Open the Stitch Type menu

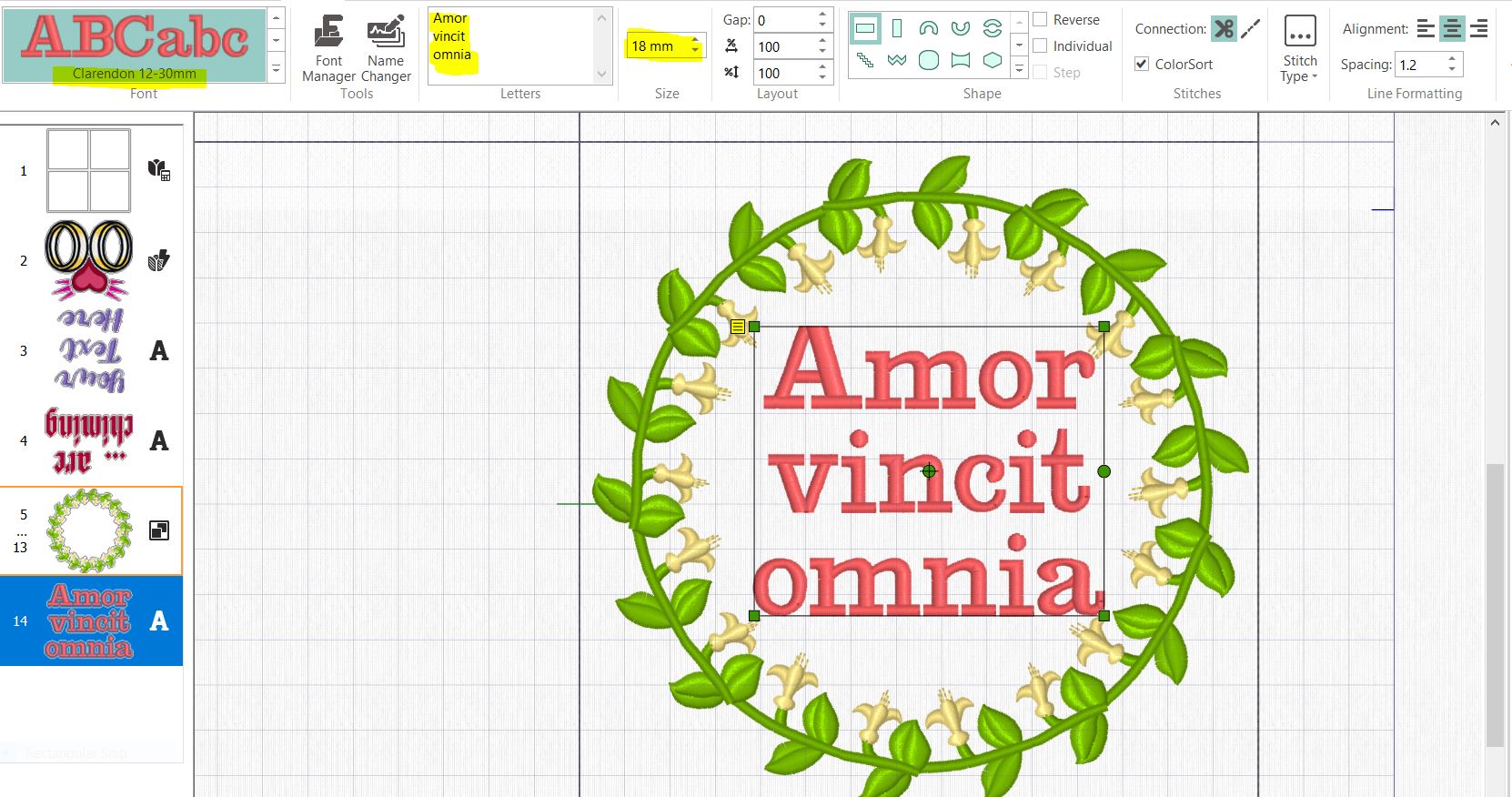click(x=1299, y=50)
